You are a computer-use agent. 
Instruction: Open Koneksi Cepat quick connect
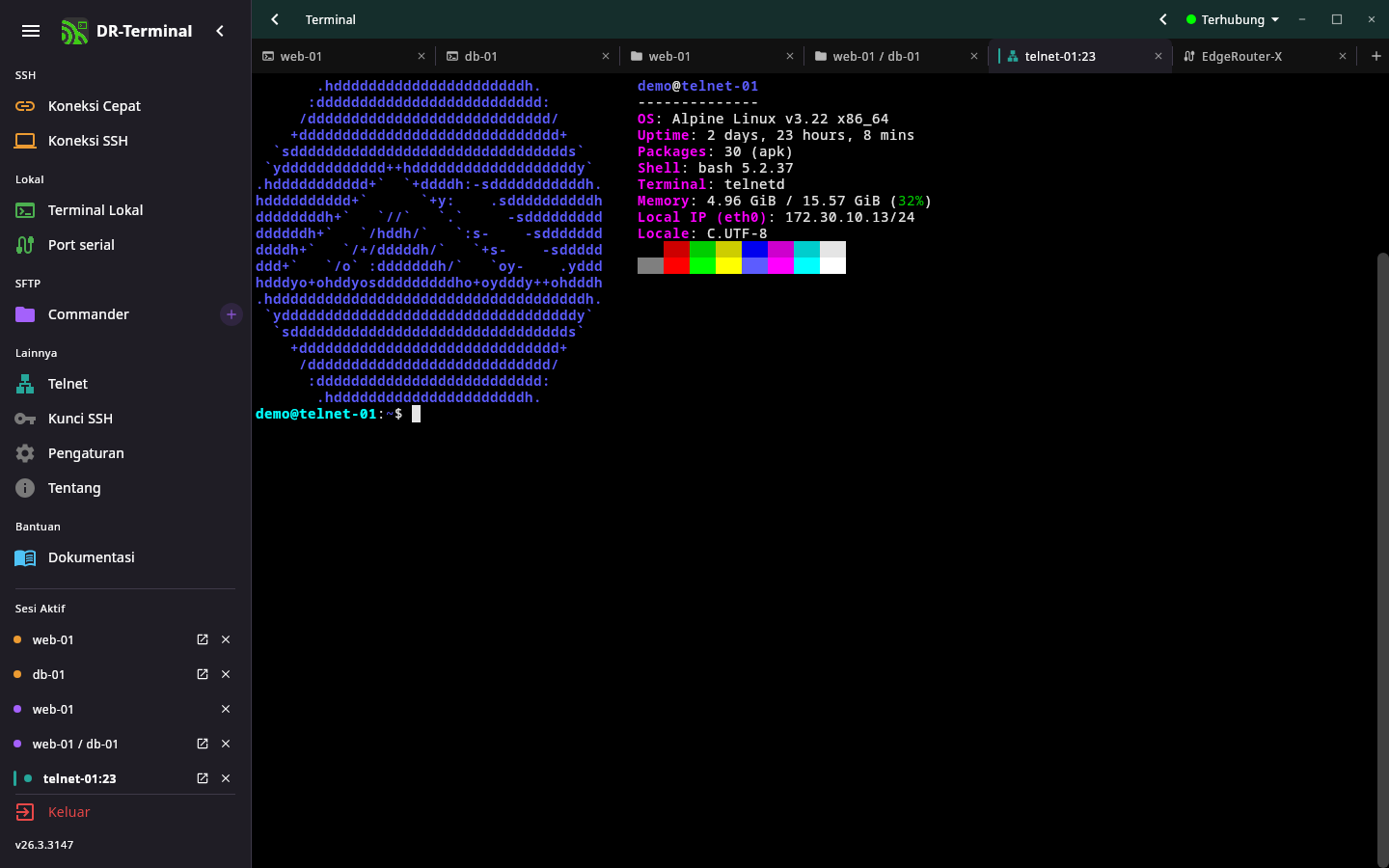(125, 106)
